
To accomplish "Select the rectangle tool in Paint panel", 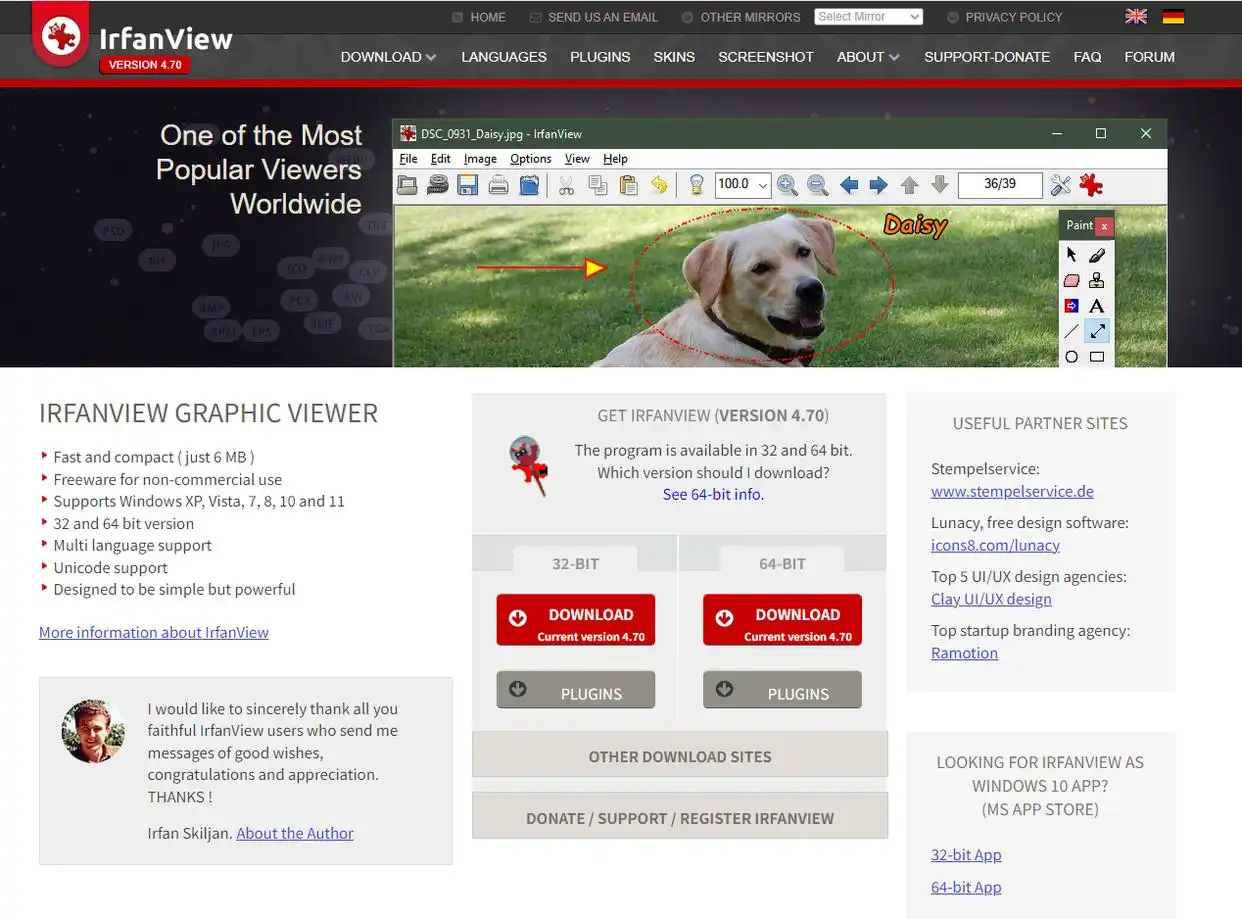I will [x=1097, y=356].
